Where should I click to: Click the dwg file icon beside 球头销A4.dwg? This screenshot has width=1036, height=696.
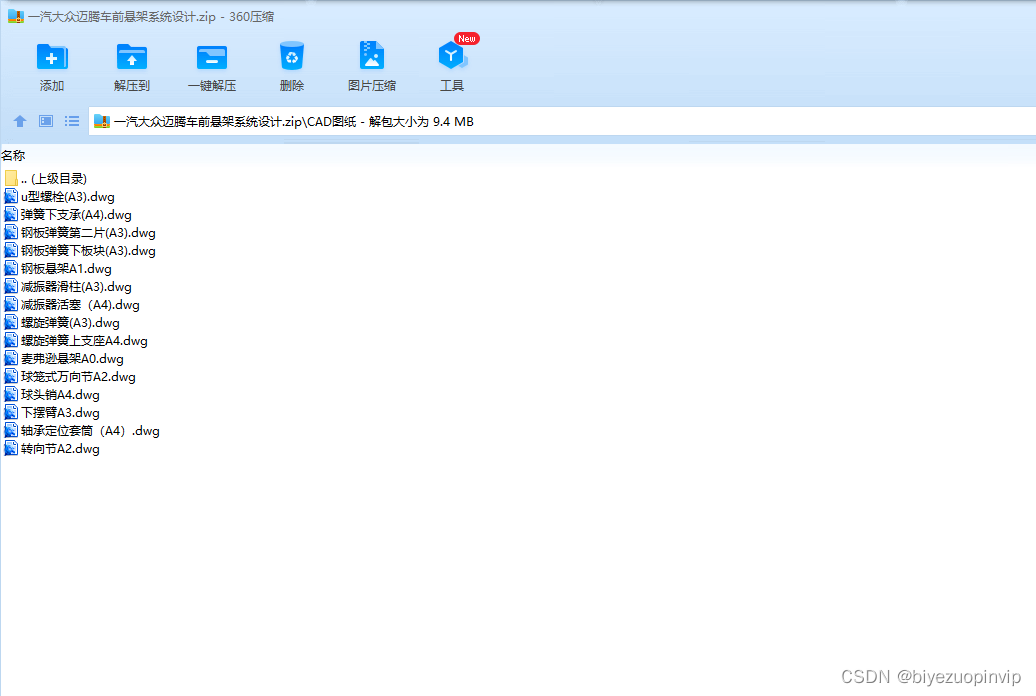(x=11, y=395)
